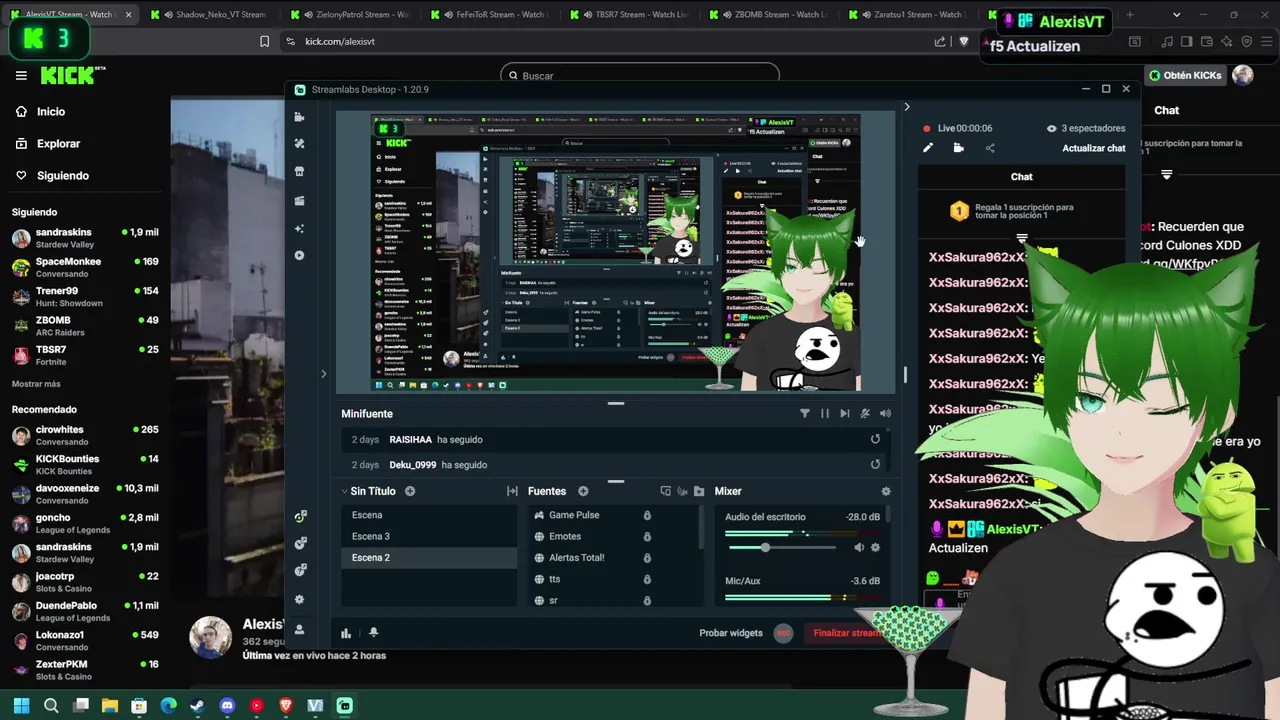Pause the Minifuente alert queue
The height and width of the screenshot is (720, 1280).
[825, 414]
